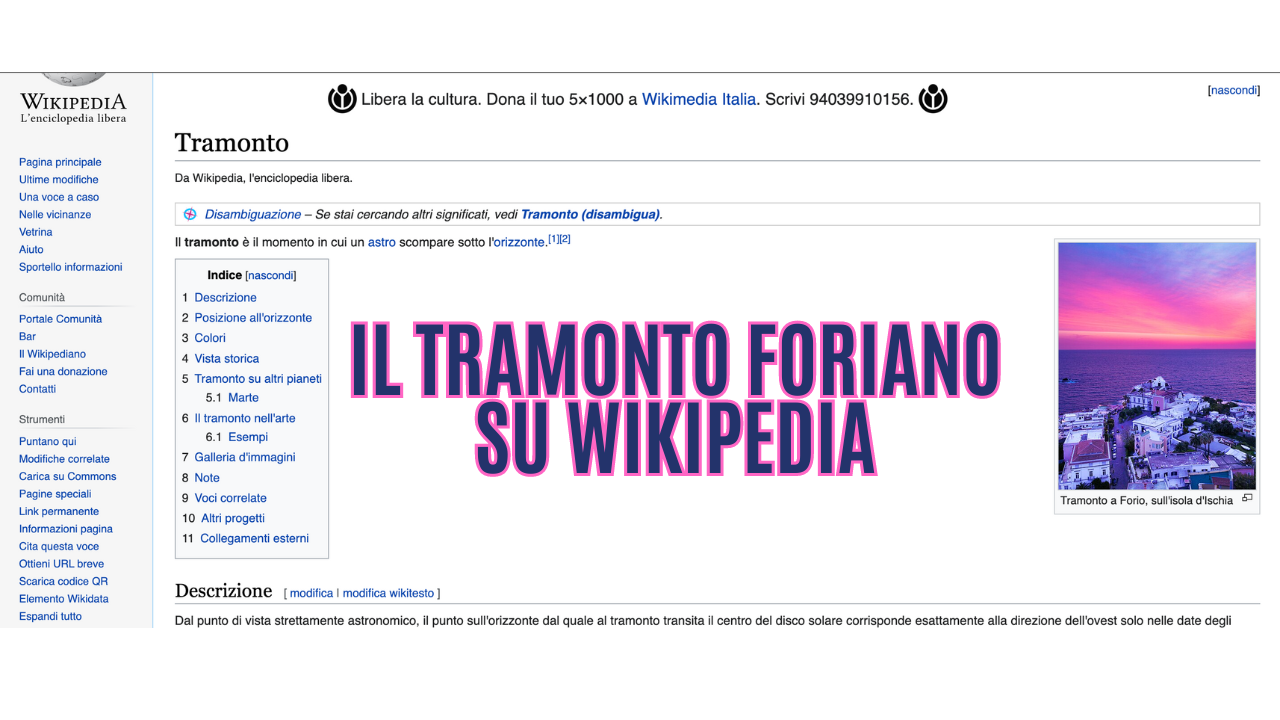The image size is (1280, 720).
Task: Open Puntano qui tool link
Action: (x=47, y=441)
